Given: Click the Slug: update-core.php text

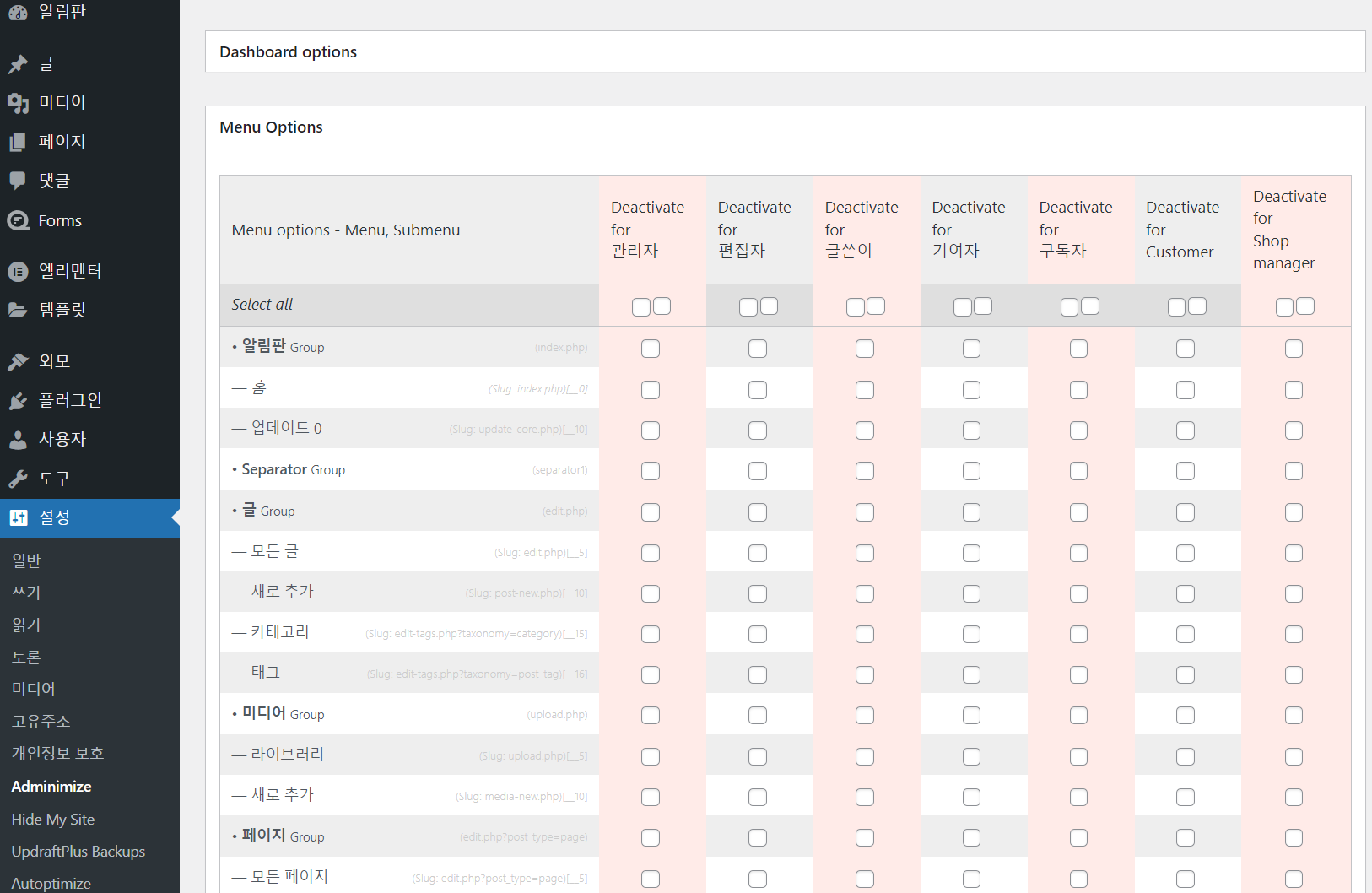Looking at the screenshot, I should [518, 429].
